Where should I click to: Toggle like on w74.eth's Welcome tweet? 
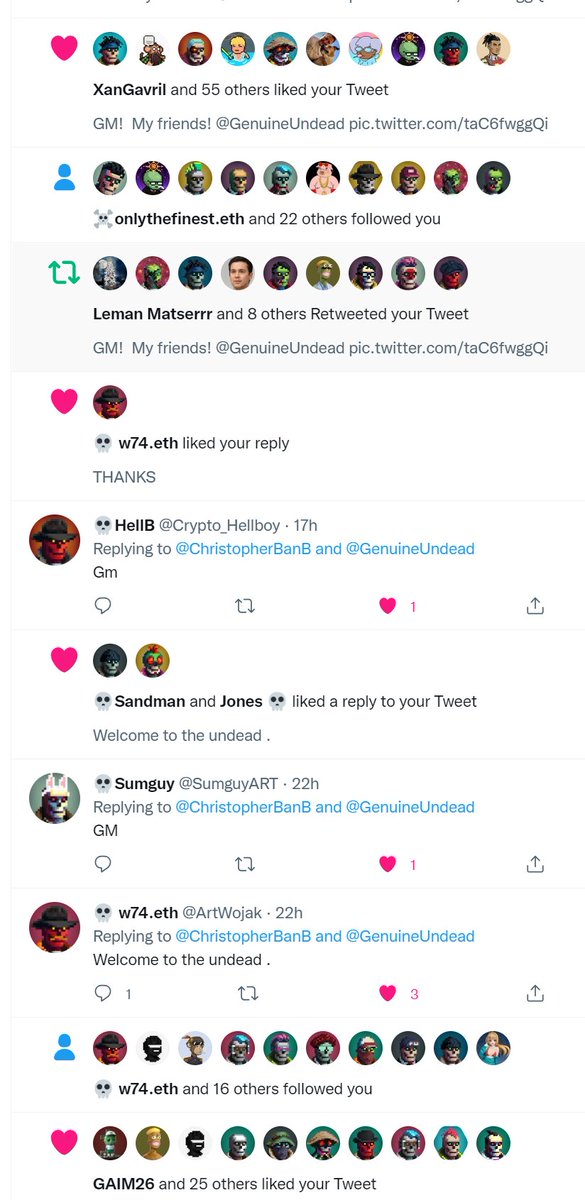point(388,993)
